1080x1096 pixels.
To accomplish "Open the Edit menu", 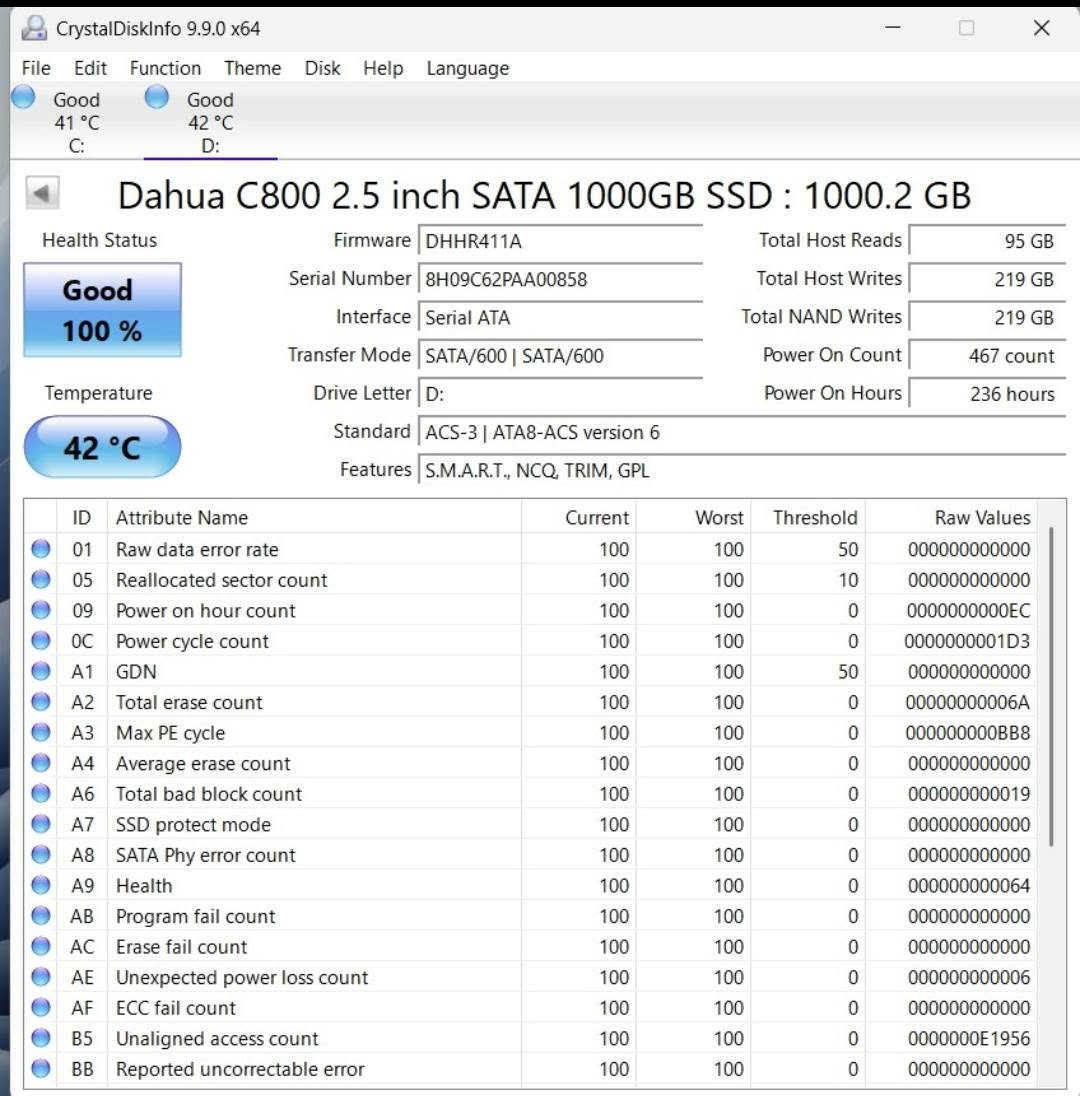I will point(90,68).
